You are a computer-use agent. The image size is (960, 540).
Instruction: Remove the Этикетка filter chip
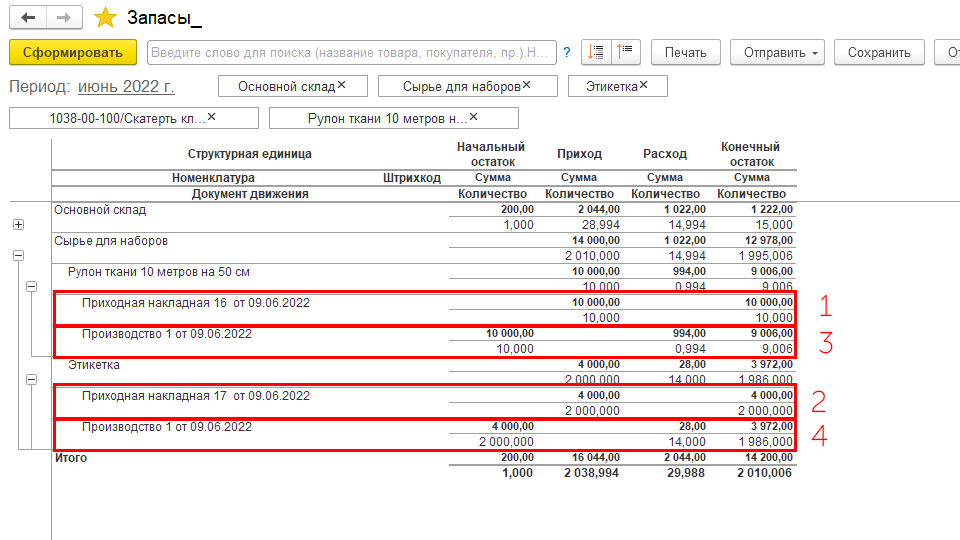[x=643, y=86]
